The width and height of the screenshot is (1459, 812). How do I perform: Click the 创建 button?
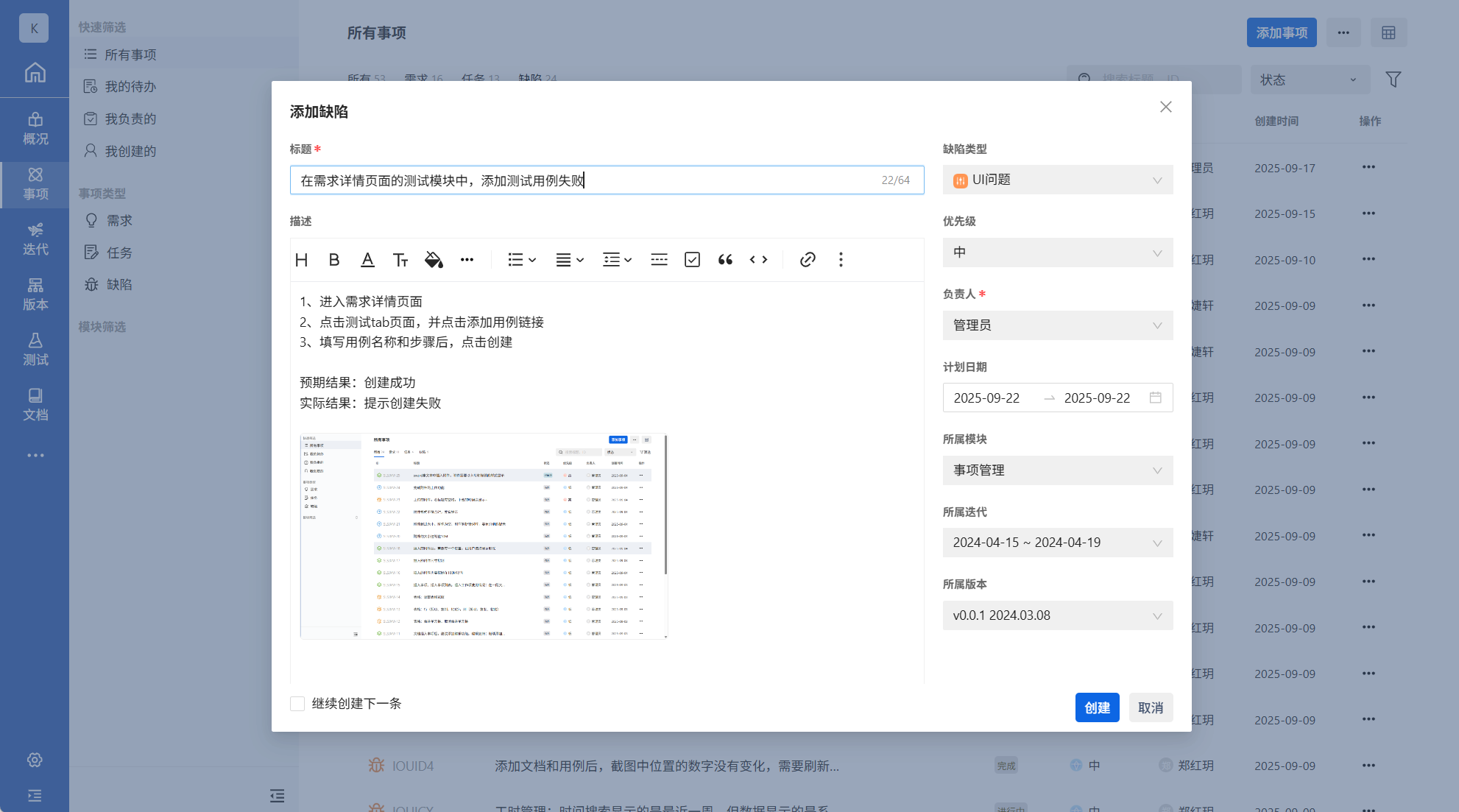click(1097, 707)
